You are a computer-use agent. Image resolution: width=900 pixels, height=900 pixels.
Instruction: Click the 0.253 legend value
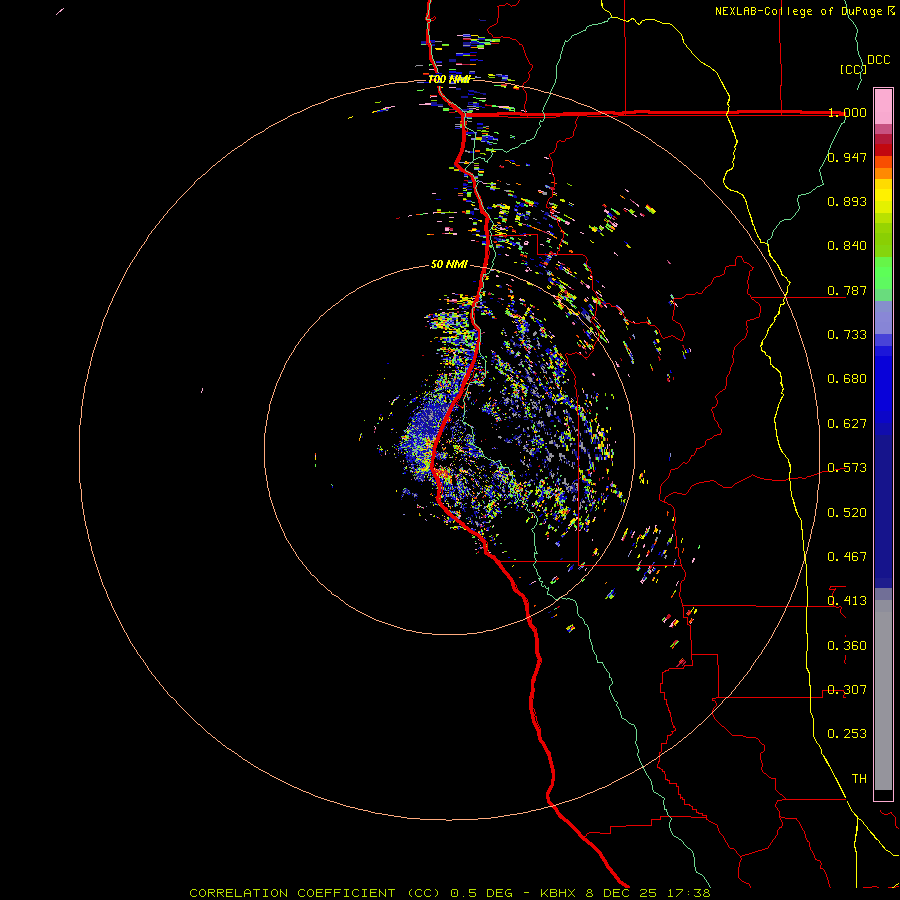point(847,734)
